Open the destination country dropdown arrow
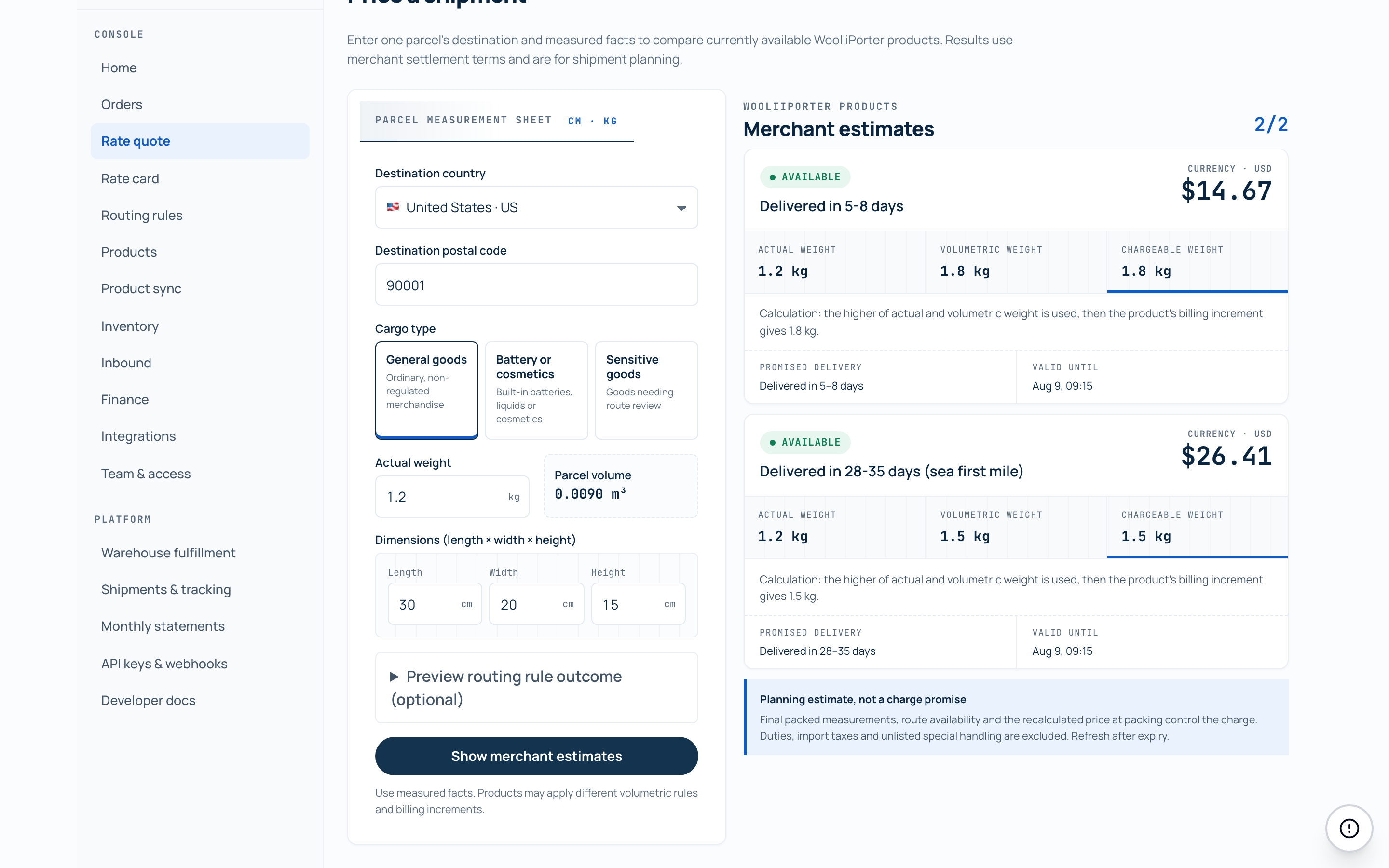The height and width of the screenshot is (868, 1389). 681,208
